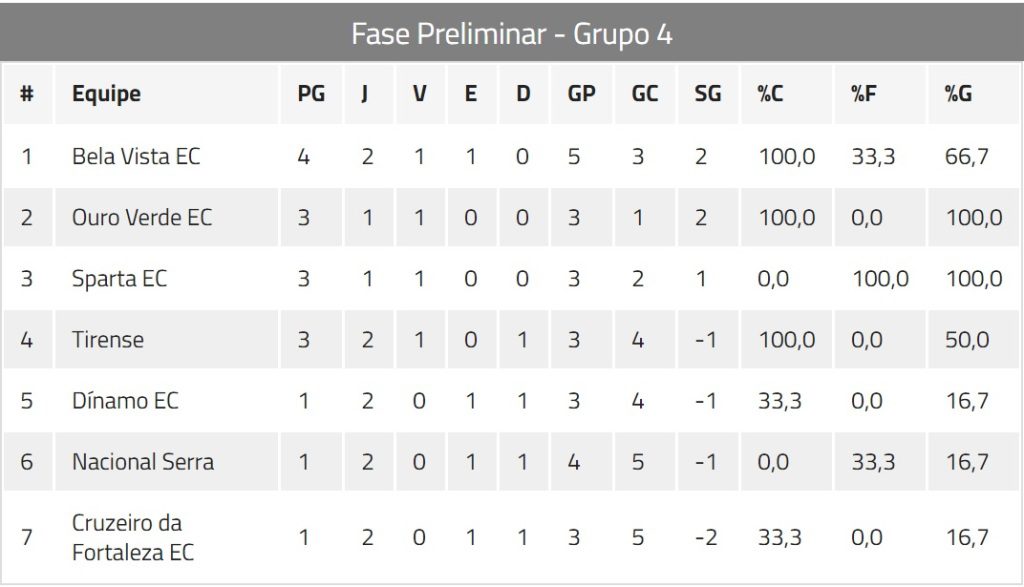Click the %G column header
The height and width of the screenshot is (587, 1024).
point(958,94)
